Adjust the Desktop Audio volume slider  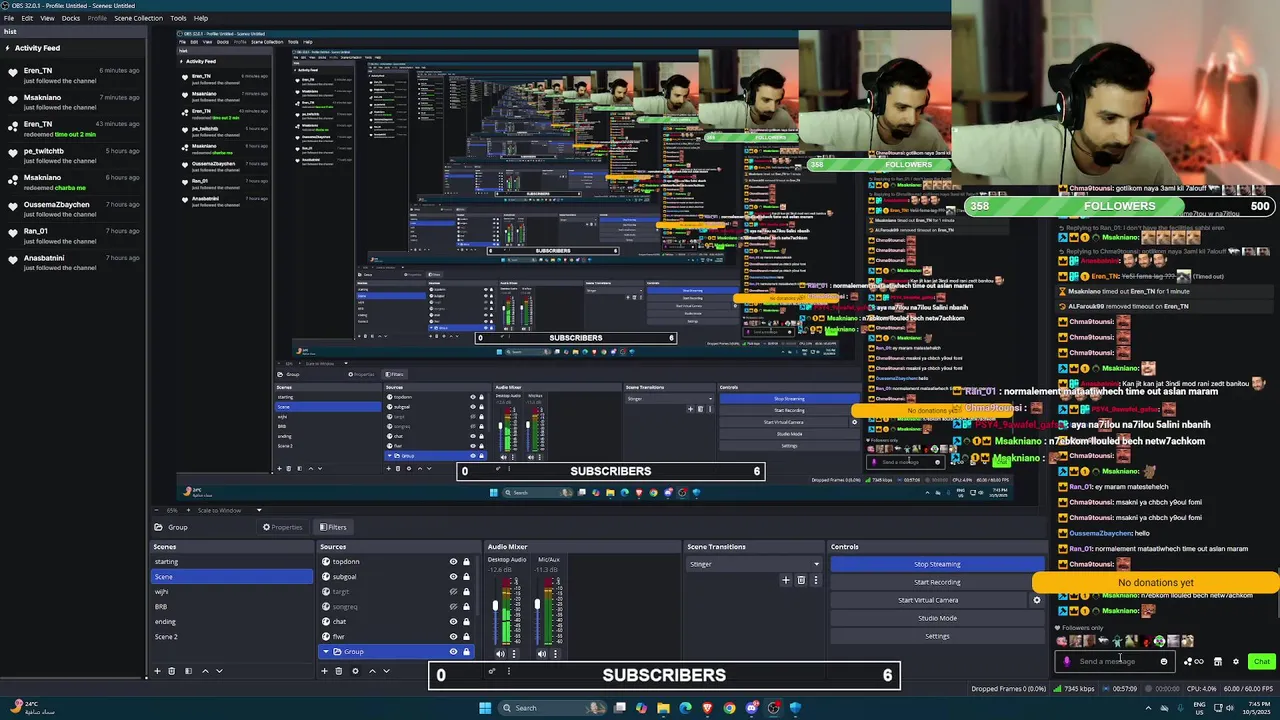click(496, 607)
